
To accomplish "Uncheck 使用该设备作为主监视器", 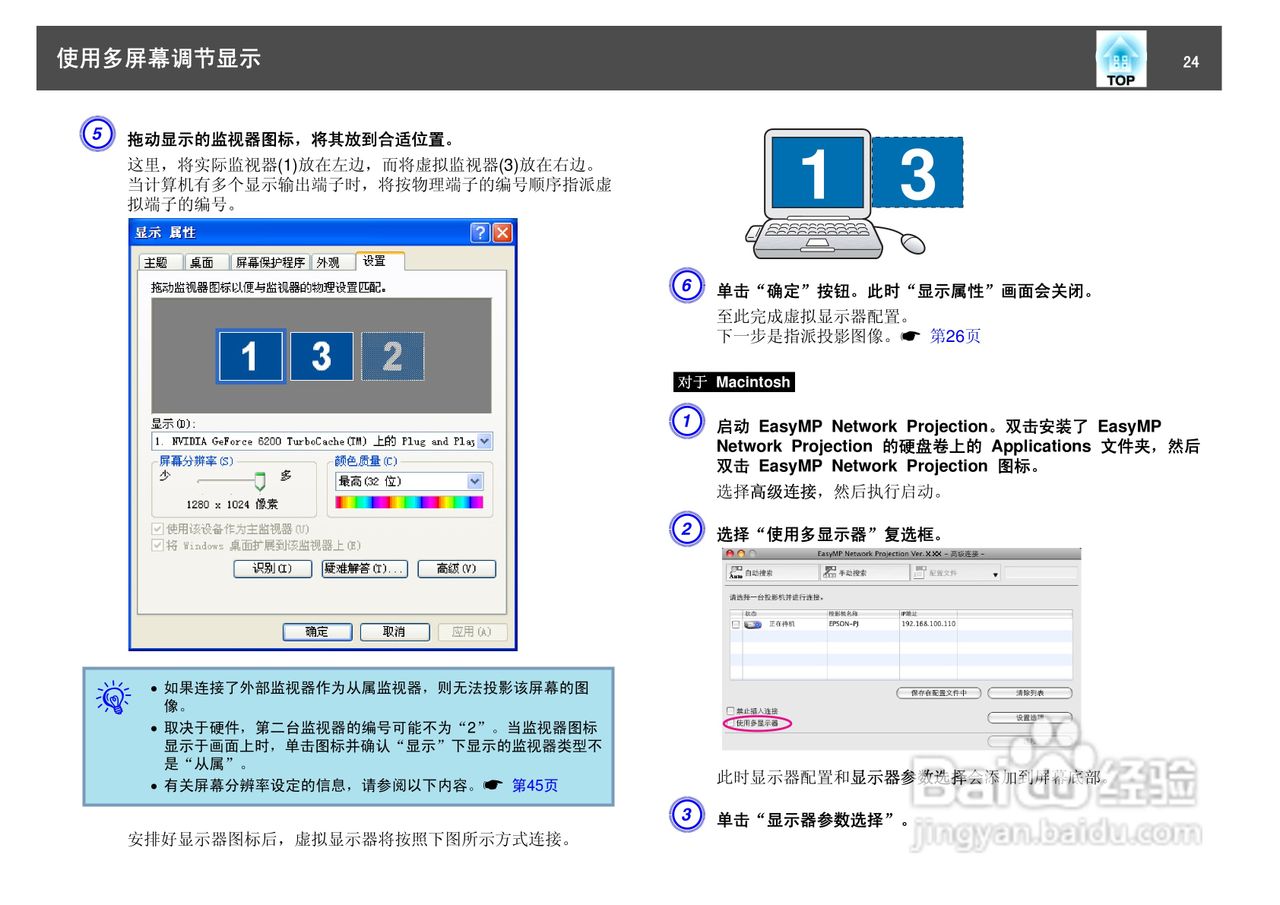I will [x=157, y=529].
